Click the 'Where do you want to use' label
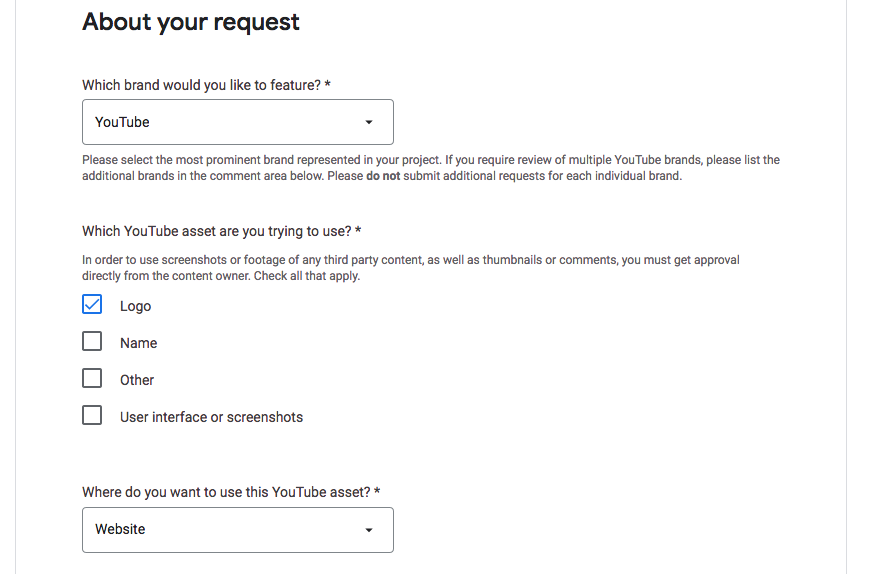 pos(231,492)
